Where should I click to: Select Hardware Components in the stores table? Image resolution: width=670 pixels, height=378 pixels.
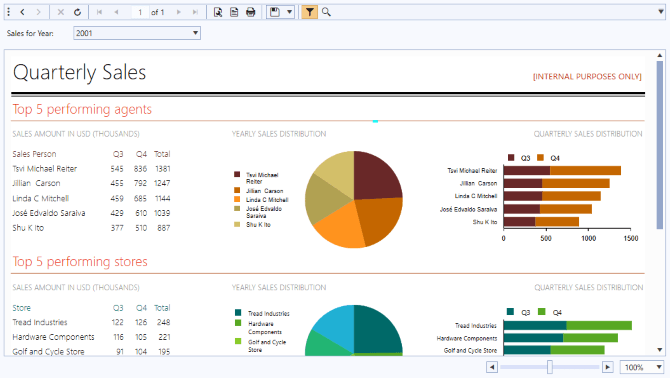53,337
